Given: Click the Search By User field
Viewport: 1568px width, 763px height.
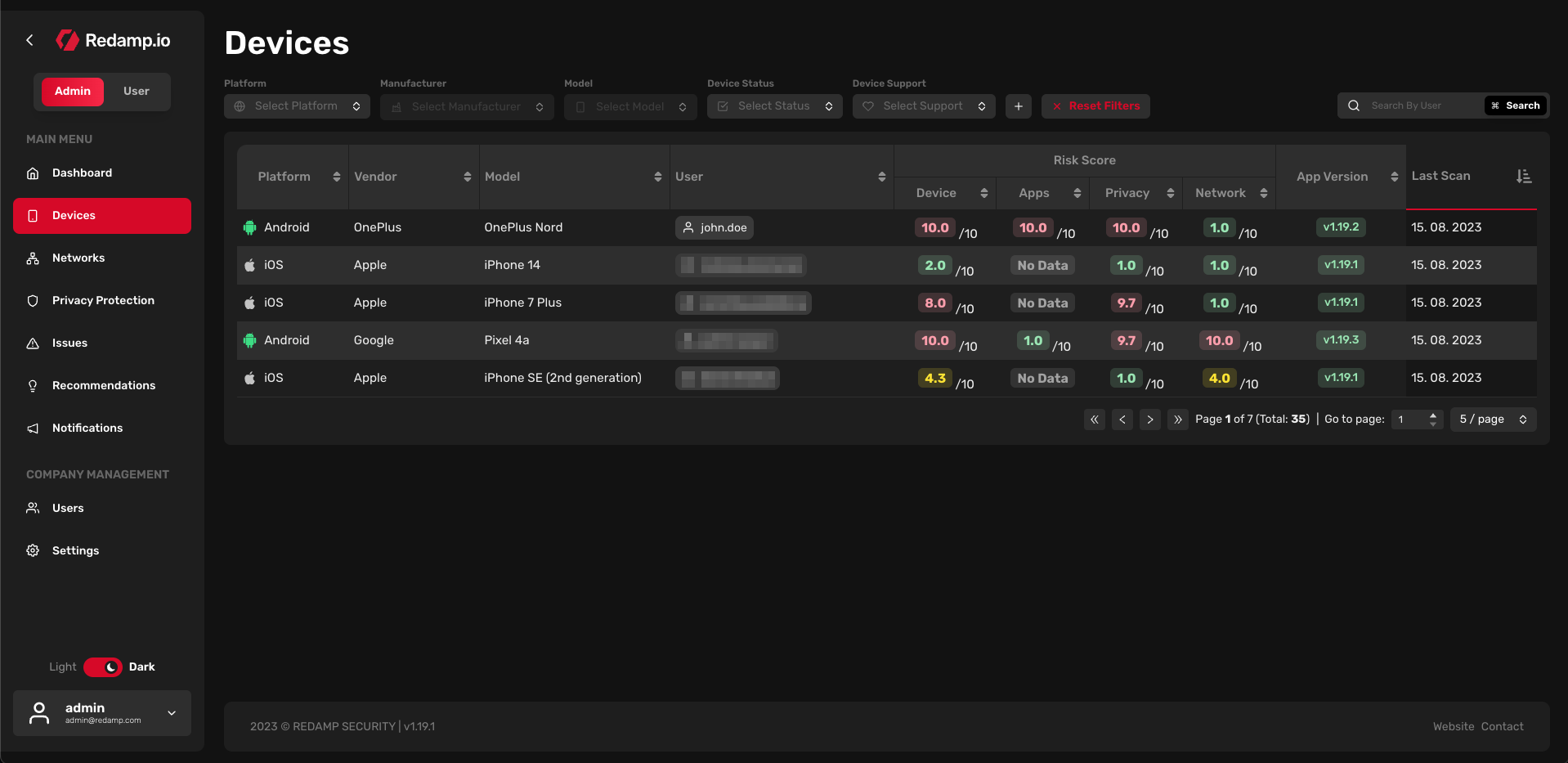Looking at the screenshot, I should click(x=1424, y=106).
